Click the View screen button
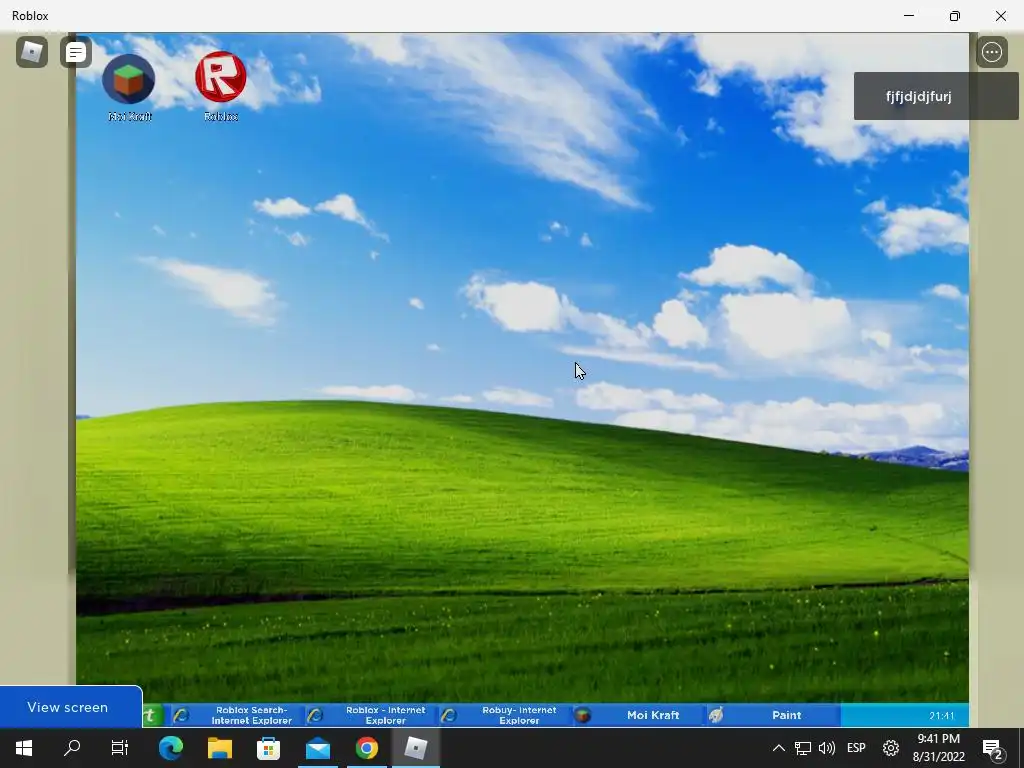The image size is (1024, 768). tap(71, 707)
